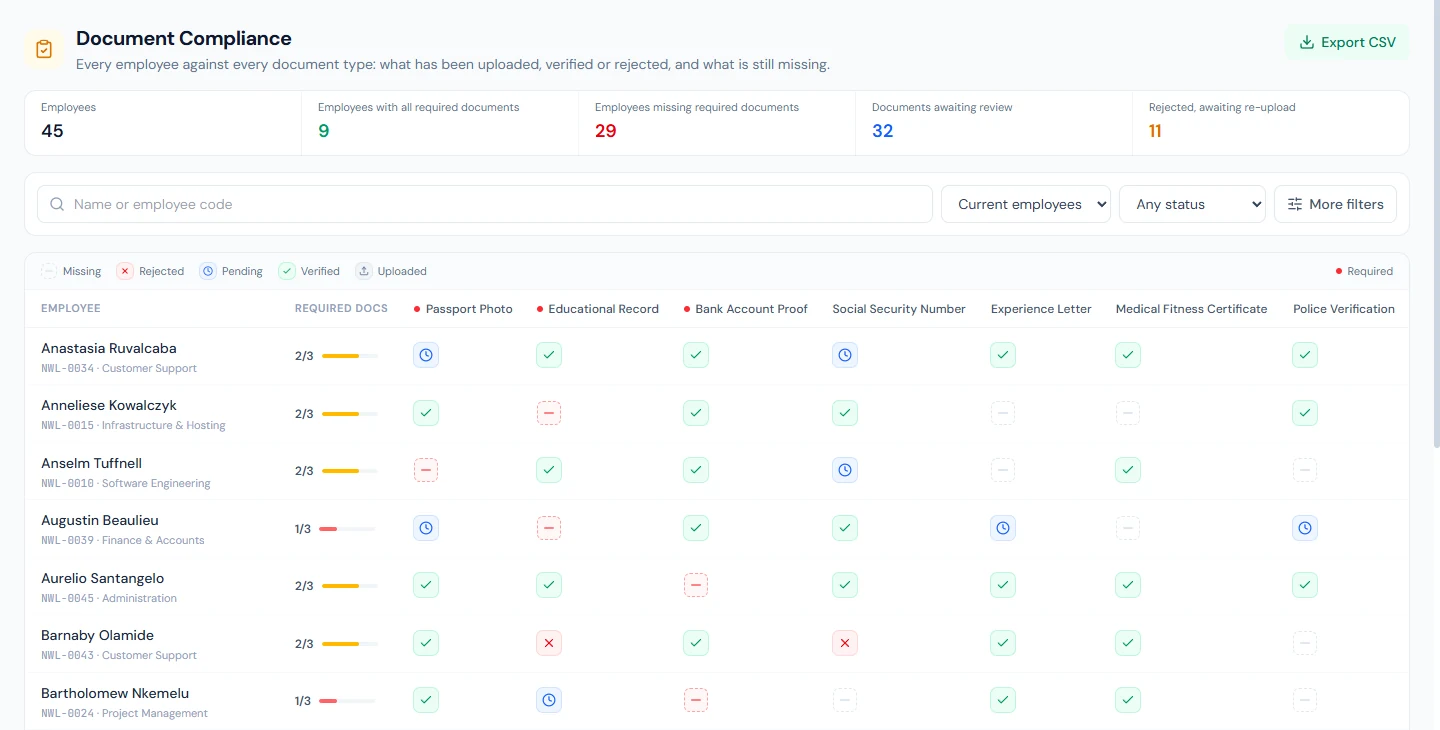This screenshot has width=1440, height=730.
Task: Open Aurelio Santangelo's verified Experience Letter
Action: [x=1003, y=585]
